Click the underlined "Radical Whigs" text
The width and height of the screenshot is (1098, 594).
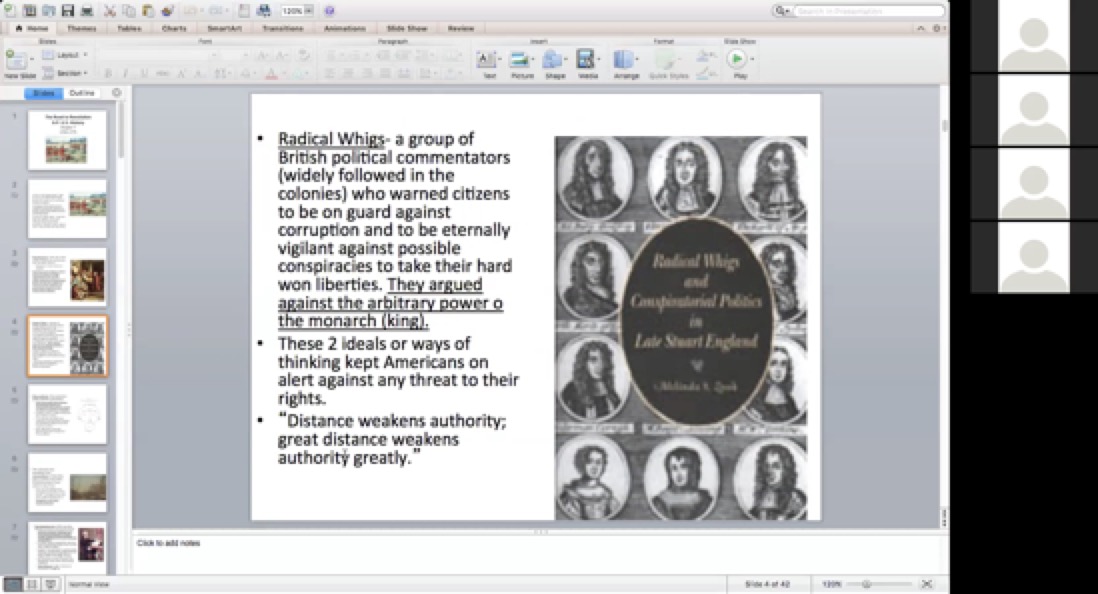(x=331, y=139)
